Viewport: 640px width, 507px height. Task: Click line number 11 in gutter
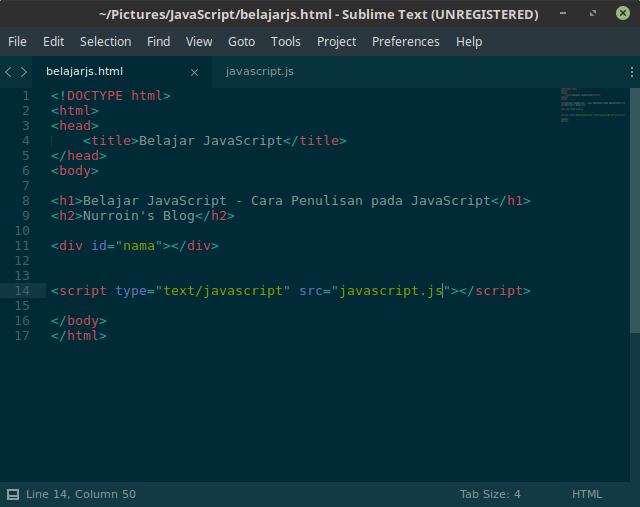point(22,246)
